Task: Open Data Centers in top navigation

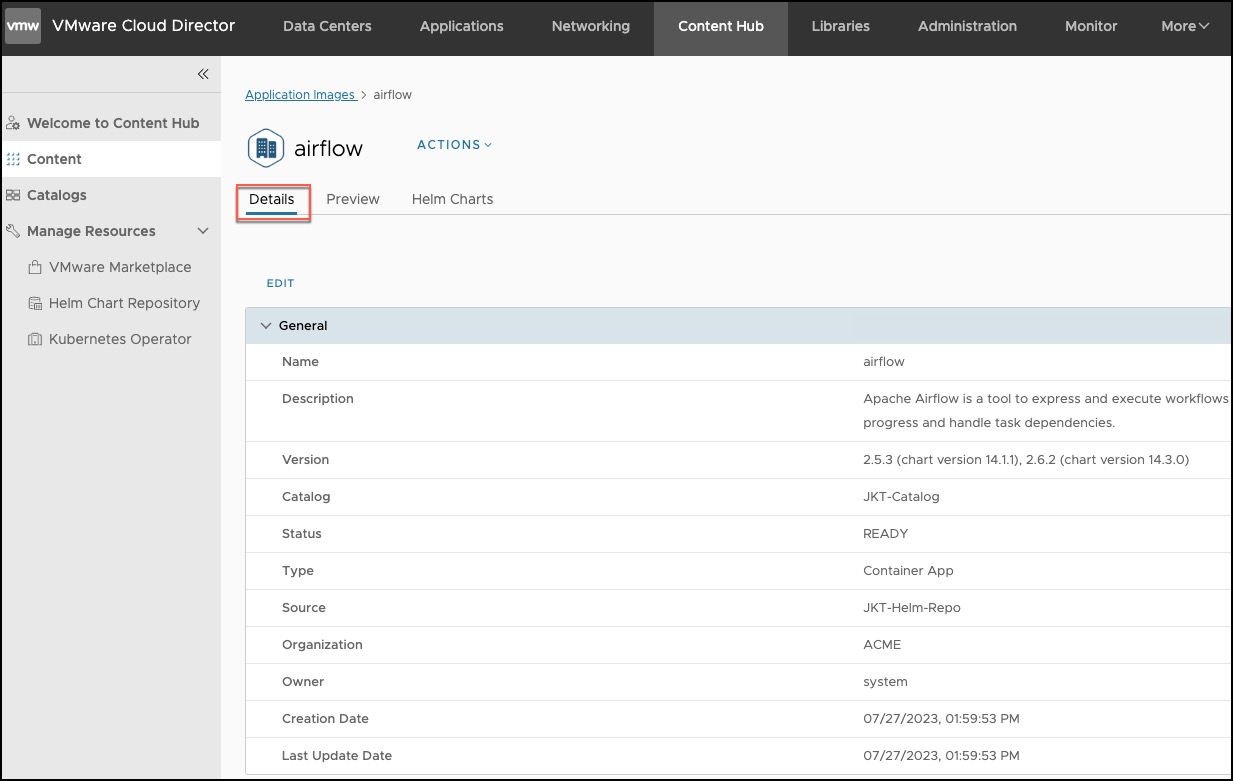Action: [327, 26]
